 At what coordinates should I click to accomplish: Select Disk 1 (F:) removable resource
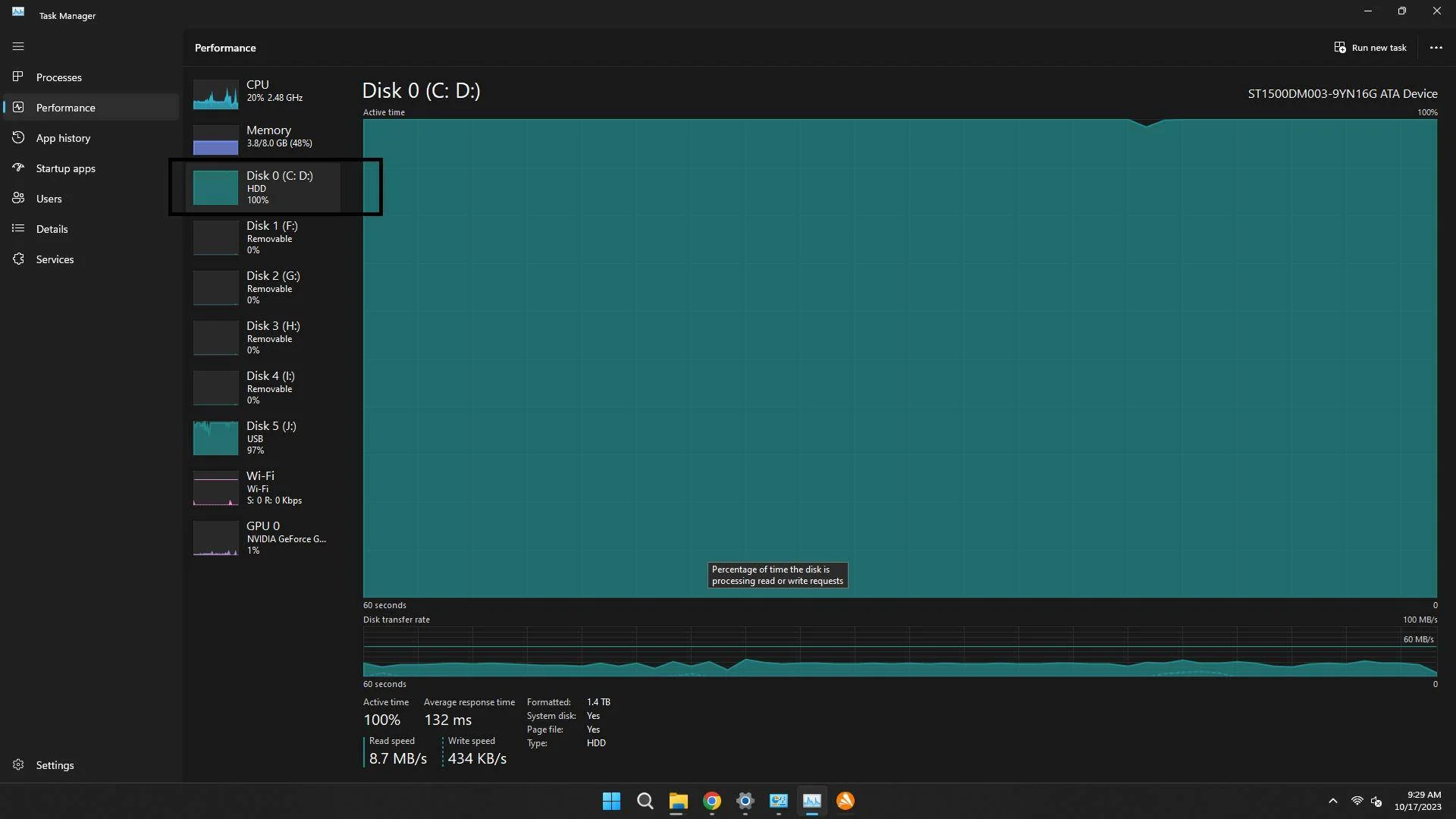263,237
